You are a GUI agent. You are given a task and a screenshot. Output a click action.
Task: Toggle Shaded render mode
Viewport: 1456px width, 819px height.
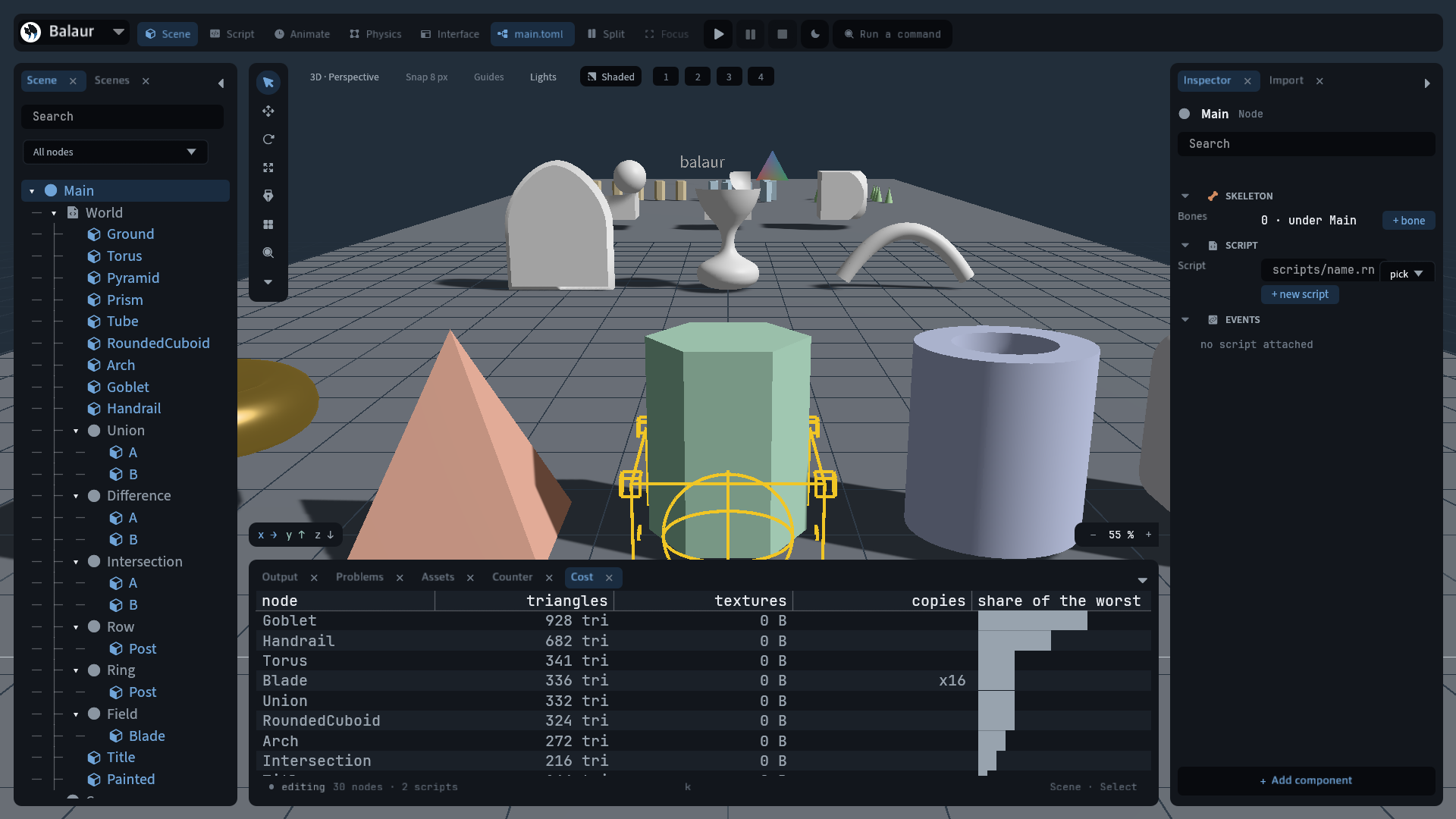pos(611,77)
